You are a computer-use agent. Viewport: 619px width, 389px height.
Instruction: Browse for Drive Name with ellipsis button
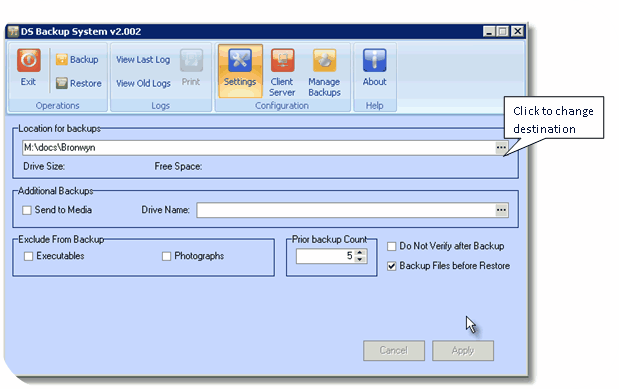501,210
